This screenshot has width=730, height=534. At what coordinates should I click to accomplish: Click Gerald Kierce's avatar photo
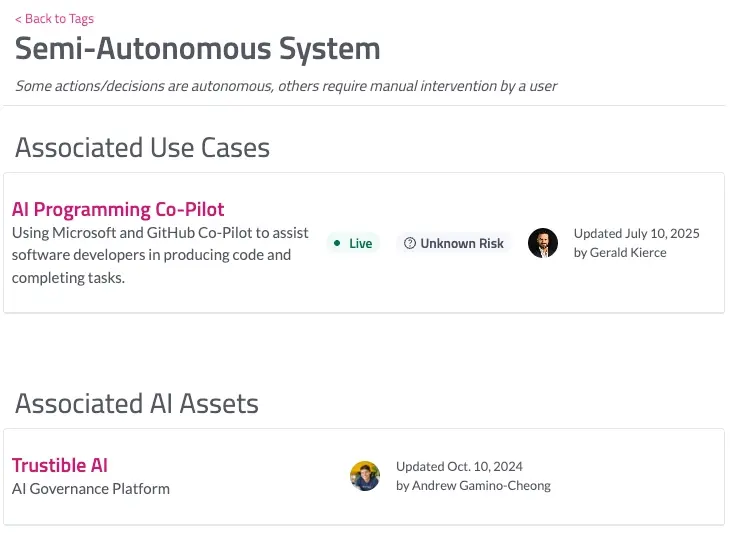(x=543, y=243)
